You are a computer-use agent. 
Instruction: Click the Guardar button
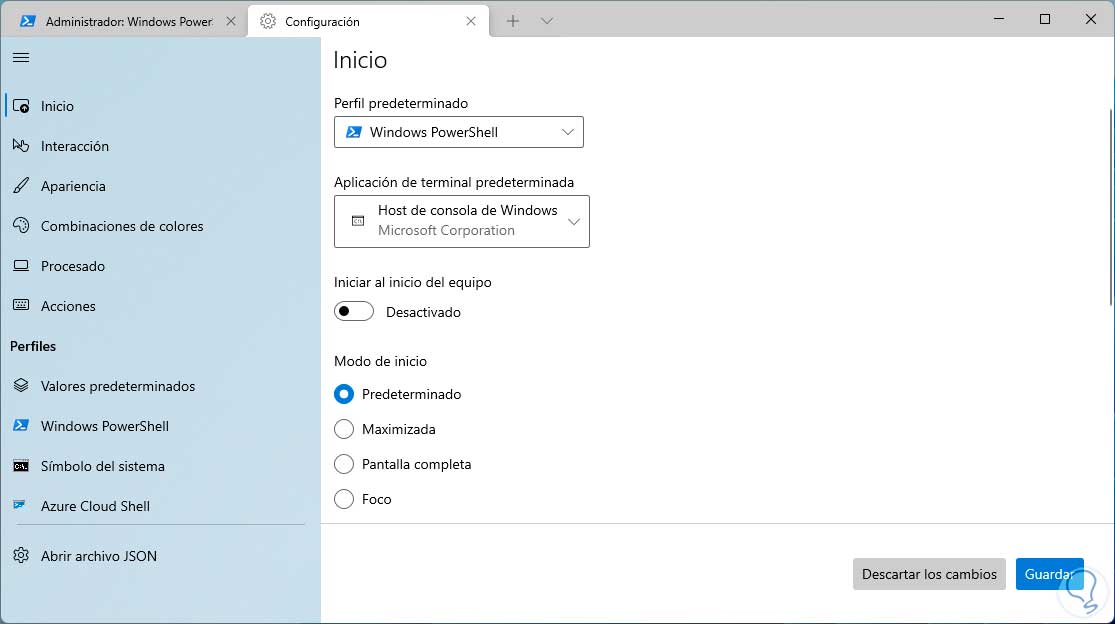click(x=1050, y=574)
